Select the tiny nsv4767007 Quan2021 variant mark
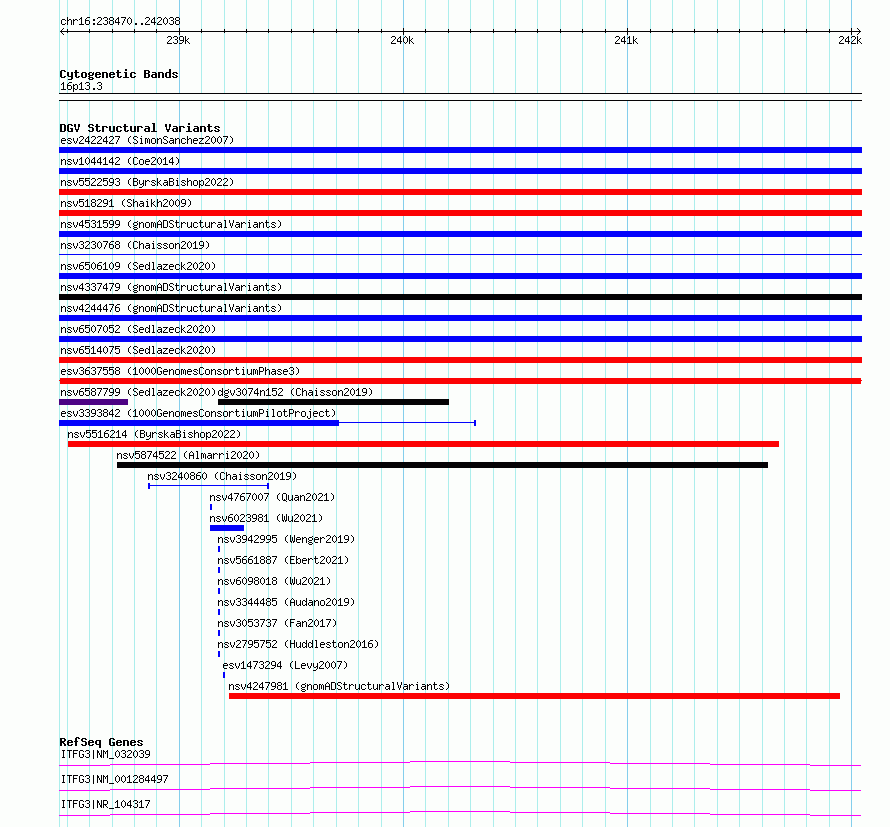 (211, 507)
